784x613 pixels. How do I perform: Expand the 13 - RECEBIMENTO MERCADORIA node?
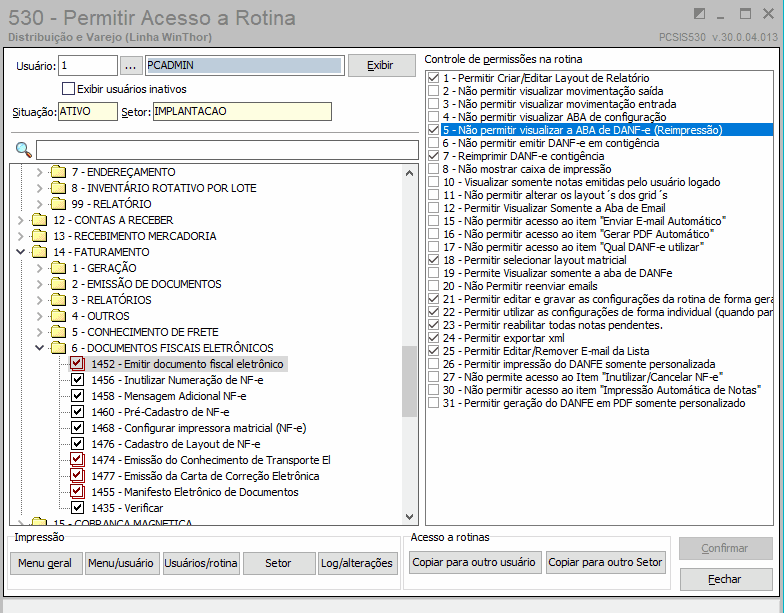click(20, 236)
